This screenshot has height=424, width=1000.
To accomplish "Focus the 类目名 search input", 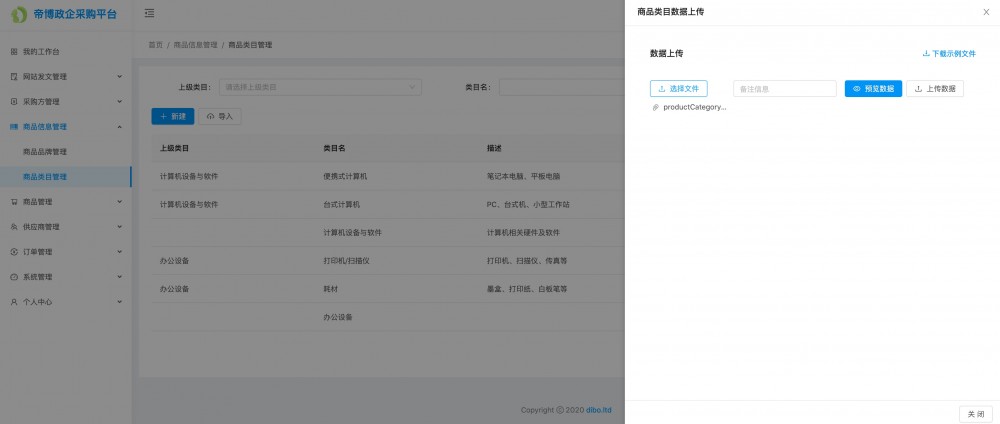I will pos(561,87).
